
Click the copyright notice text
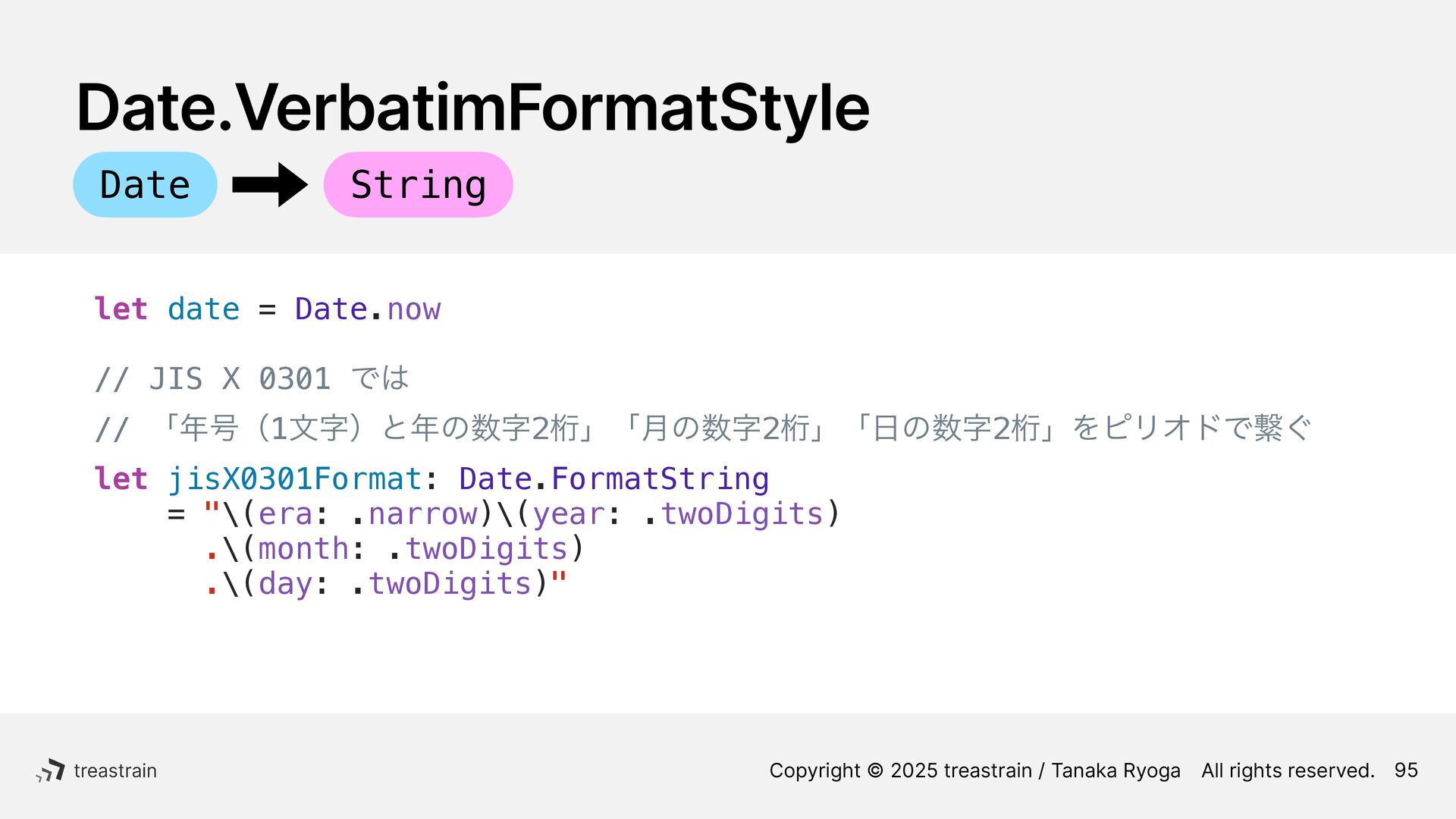(x=974, y=770)
